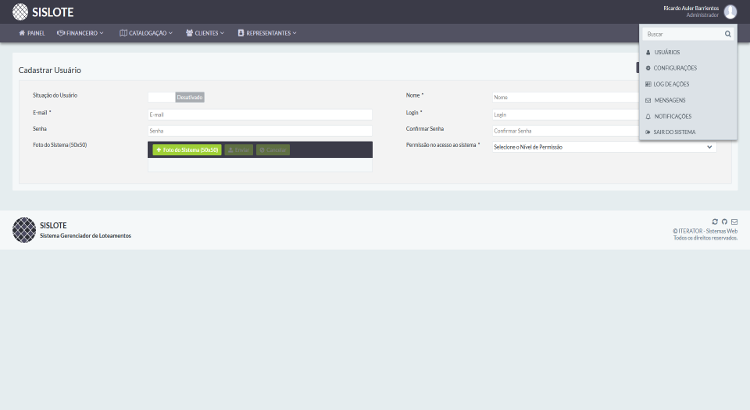Viewport: 750px width, 410px height.
Task: Focus the E-mail input field
Action: tap(260, 115)
